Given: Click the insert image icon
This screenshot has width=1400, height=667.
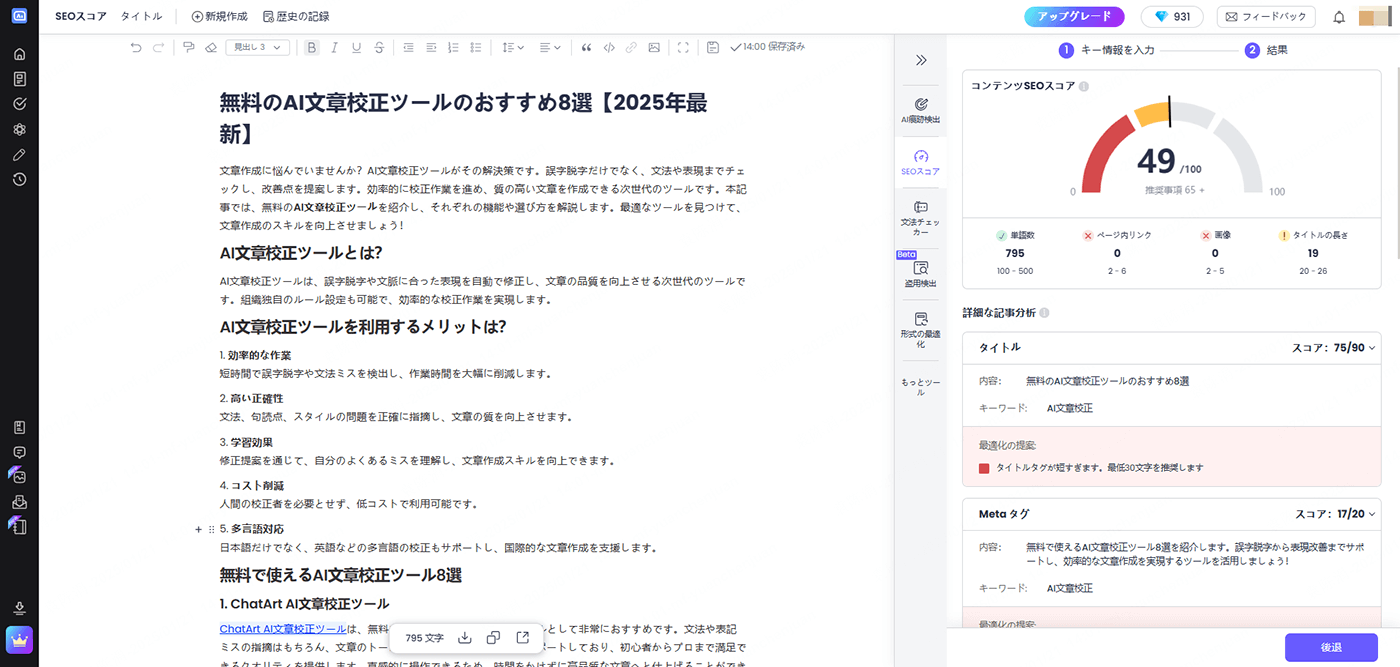Looking at the screenshot, I should pyautogui.click(x=654, y=47).
